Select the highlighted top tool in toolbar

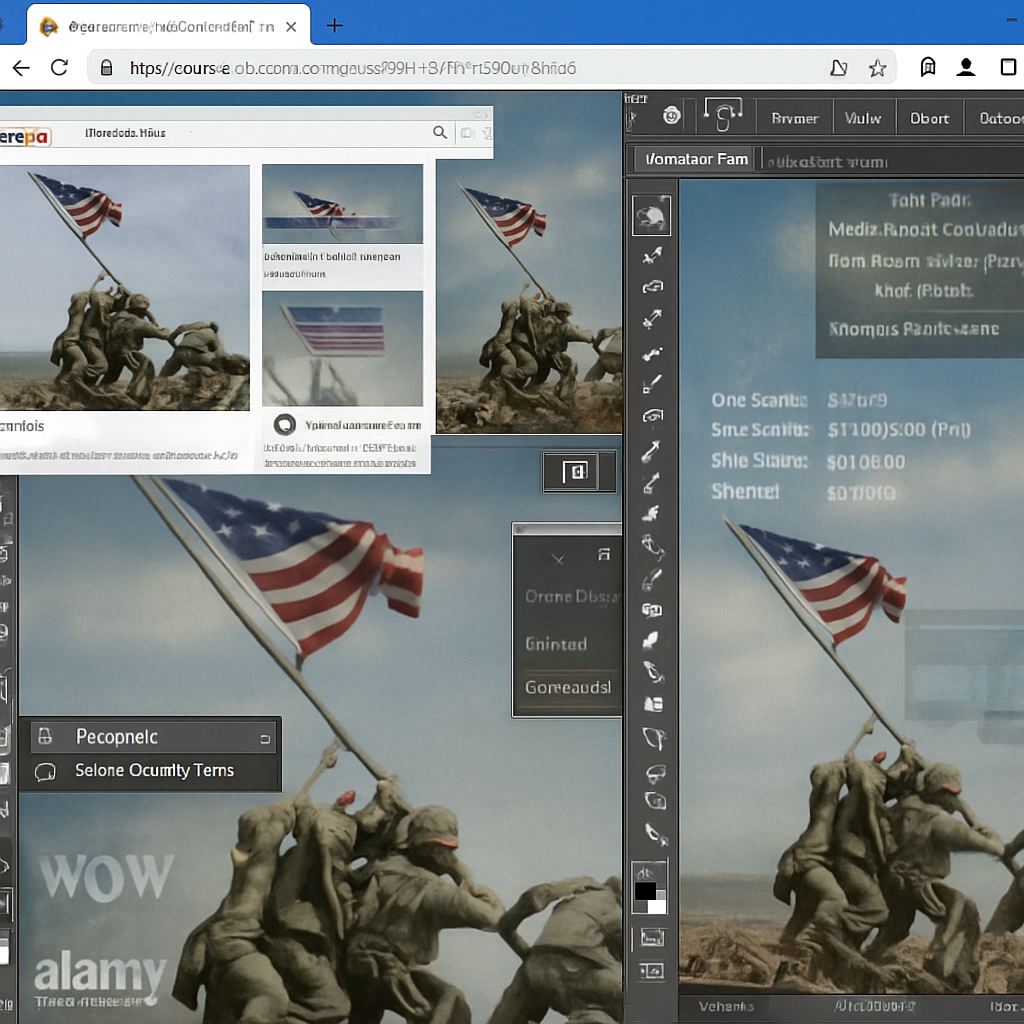(x=651, y=215)
